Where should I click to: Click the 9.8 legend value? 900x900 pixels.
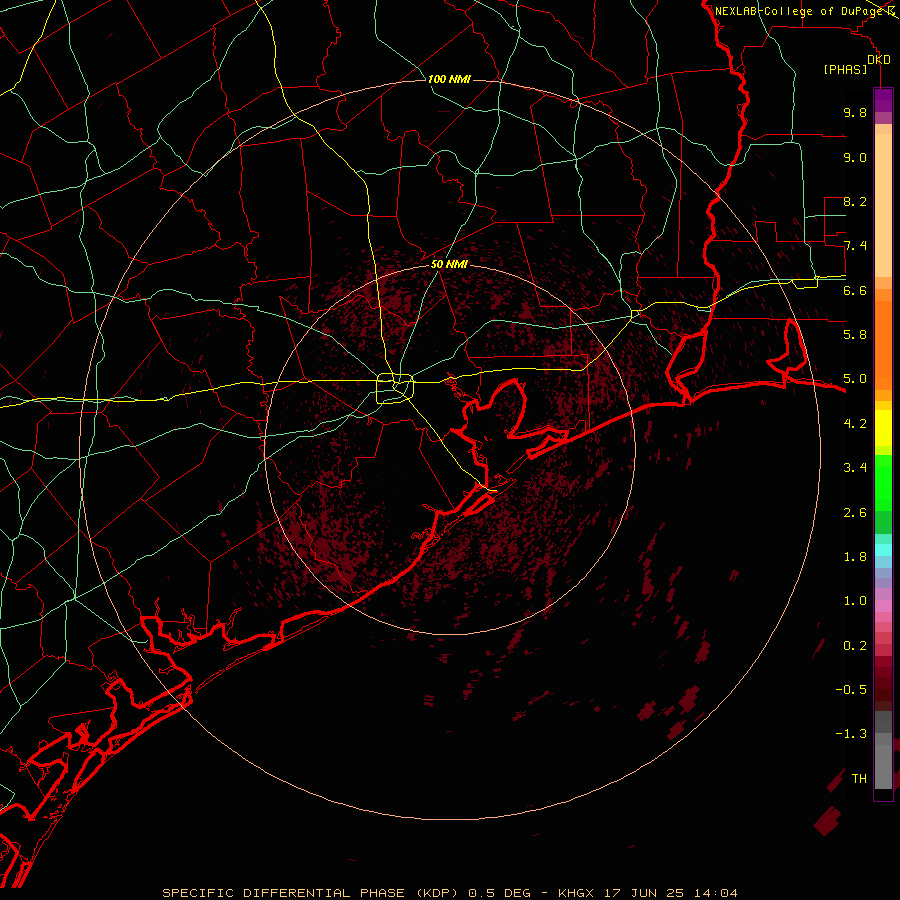pos(855,112)
